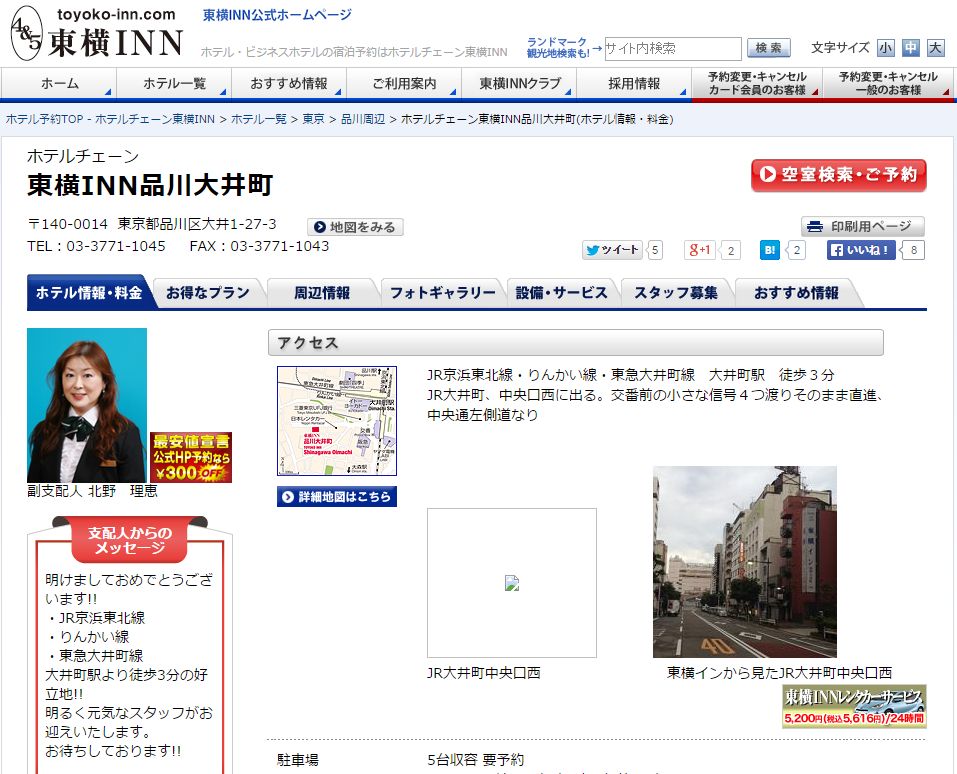
Task: Click the 最安値宣言 ¥300 OFF banner
Action: pyautogui.click(x=191, y=457)
